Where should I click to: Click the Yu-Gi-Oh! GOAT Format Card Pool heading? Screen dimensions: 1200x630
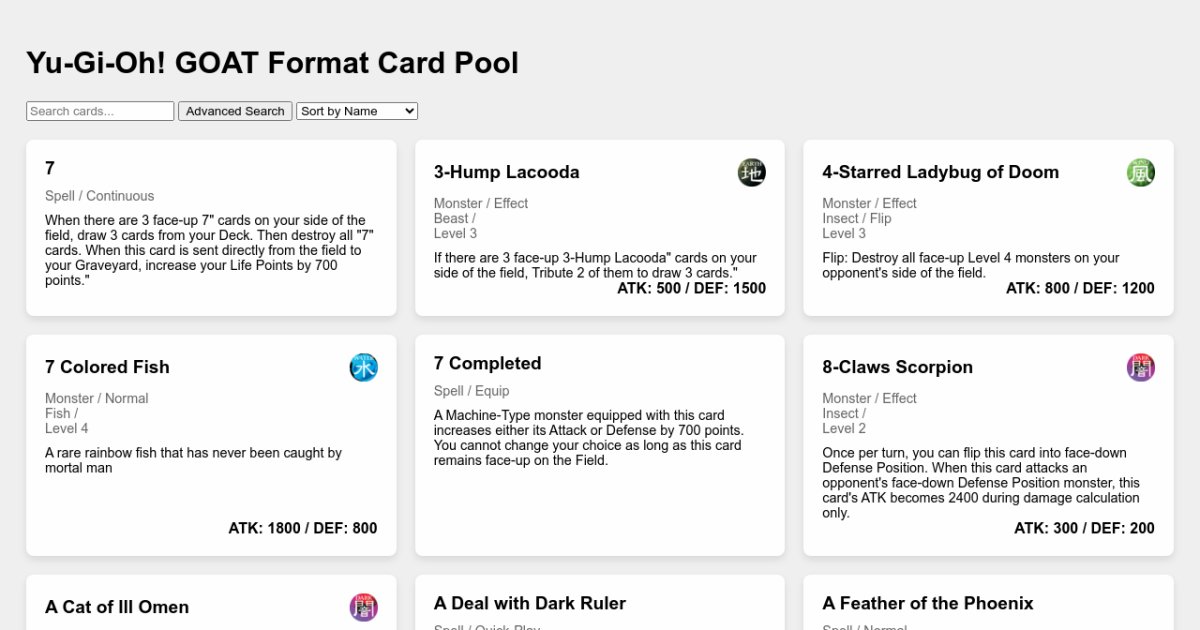[272, 63]
